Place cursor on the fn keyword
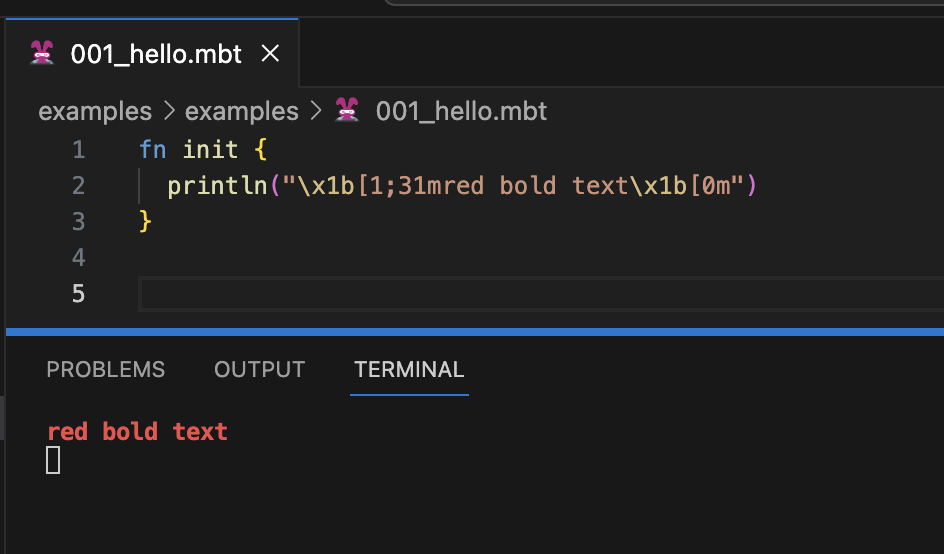944x554 pixels. pos(153,150)
